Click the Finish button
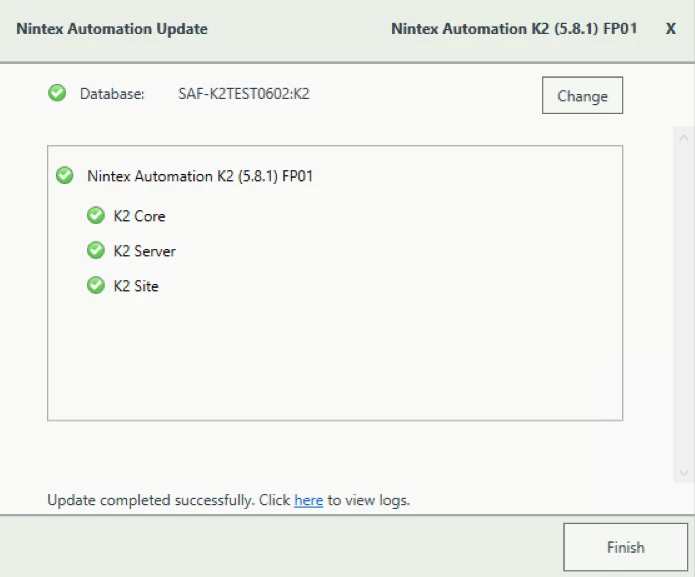Viewport: 695px width, 577px height. point(625,547)
